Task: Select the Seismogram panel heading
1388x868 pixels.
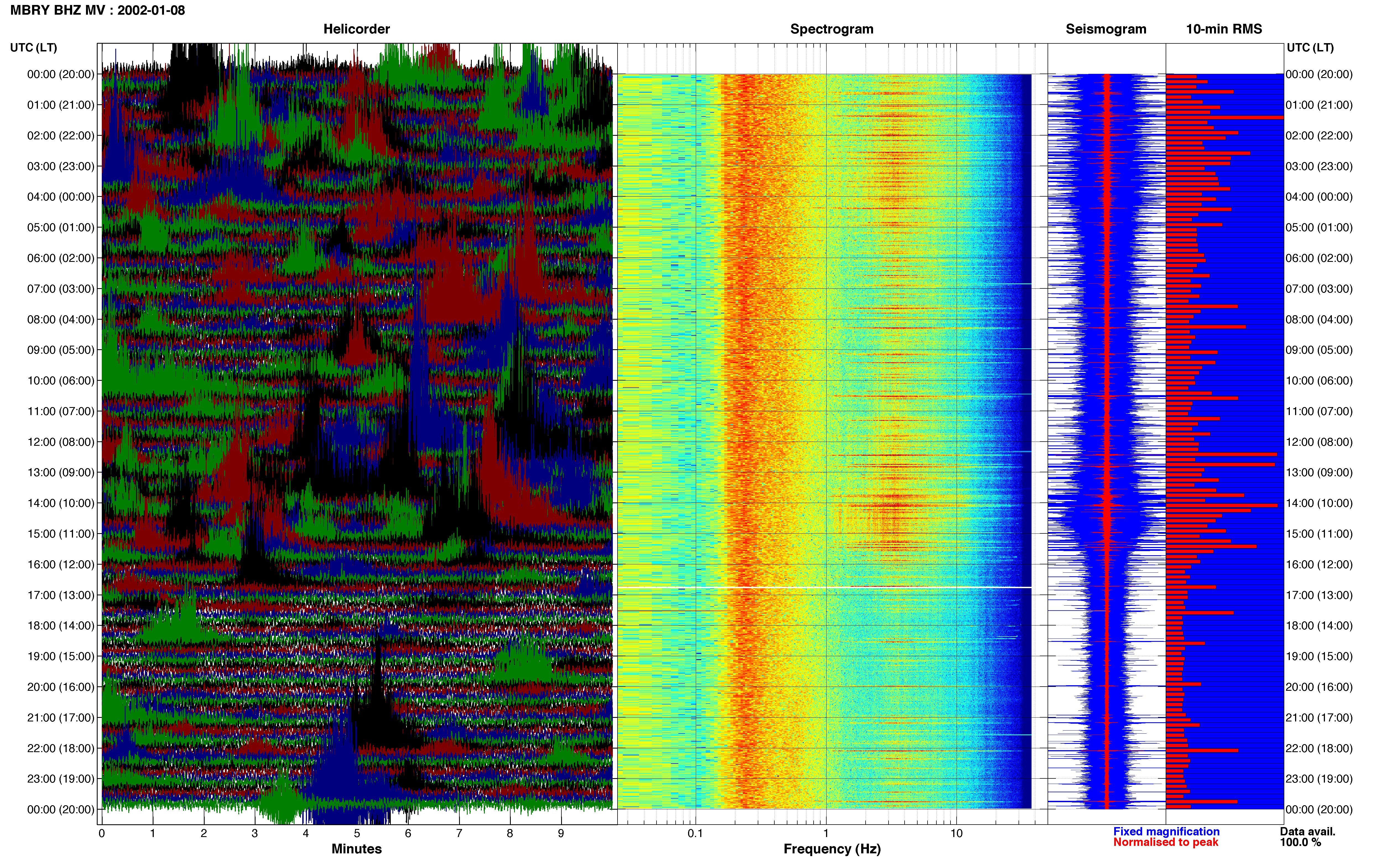Action: pyautogui.click(x=1106, y=29)
